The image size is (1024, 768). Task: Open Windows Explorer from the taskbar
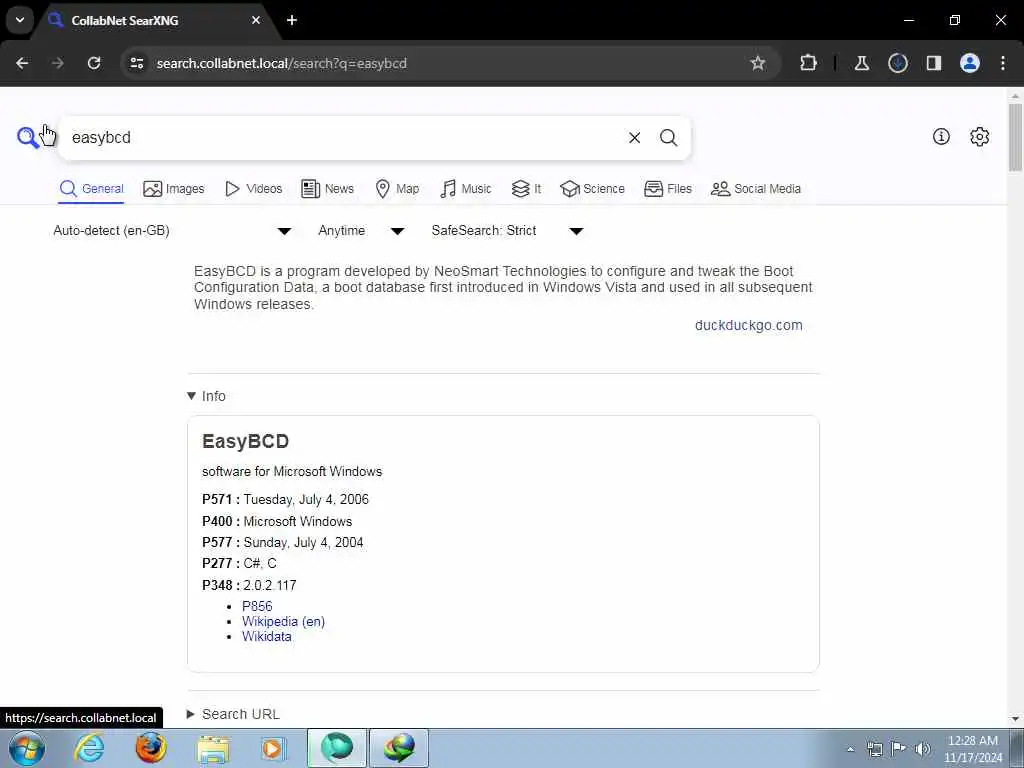coord(213,748)
